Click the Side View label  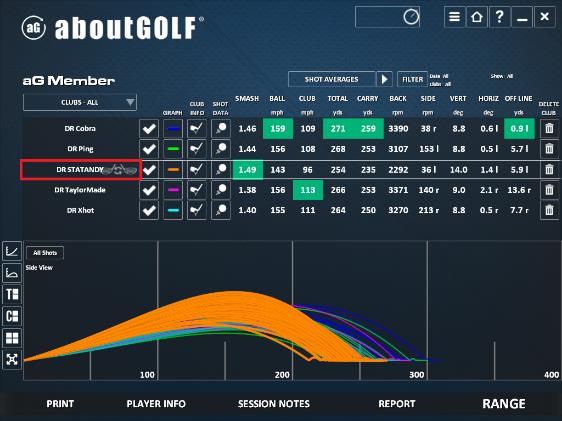pos(39,268)
